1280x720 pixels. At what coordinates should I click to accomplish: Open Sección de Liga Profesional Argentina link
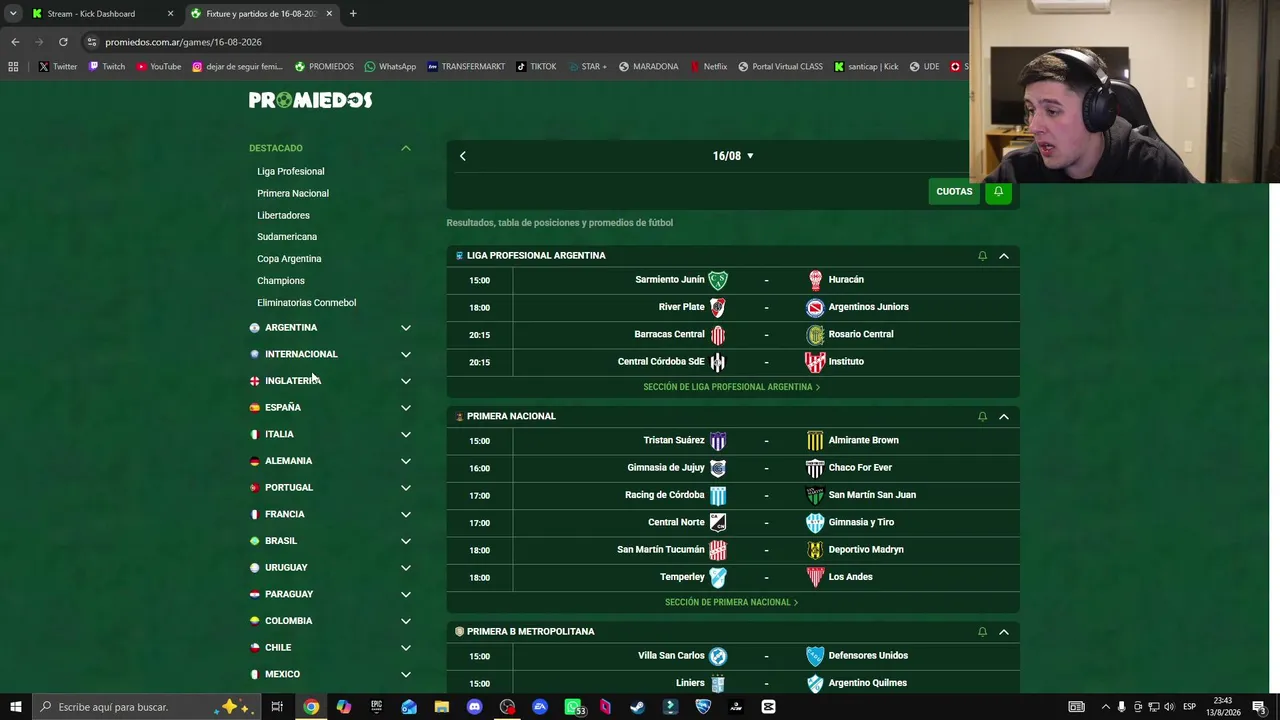[731, 387]
